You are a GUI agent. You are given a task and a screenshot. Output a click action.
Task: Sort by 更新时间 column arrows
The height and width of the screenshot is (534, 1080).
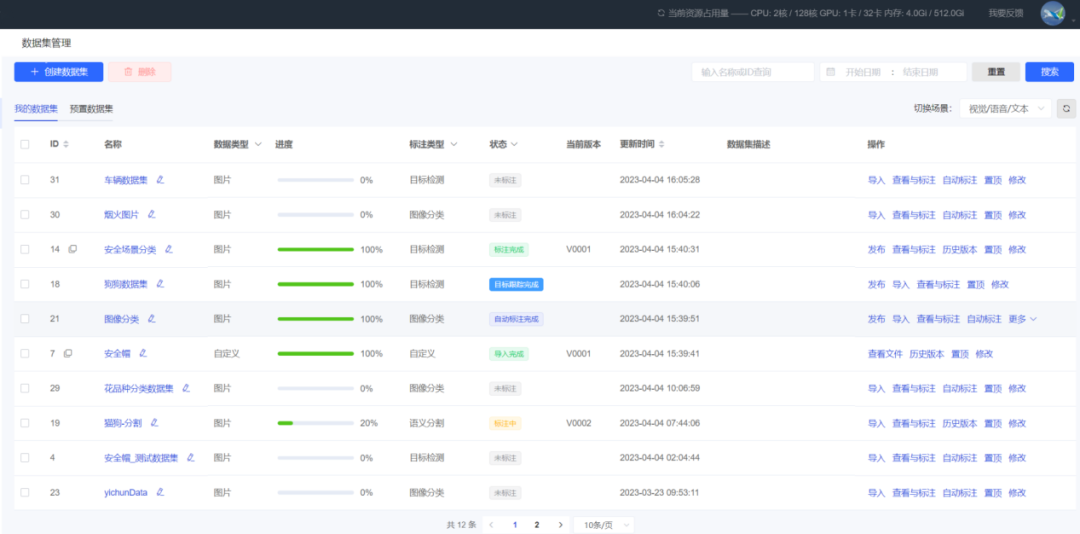click(x=661, y=145)
